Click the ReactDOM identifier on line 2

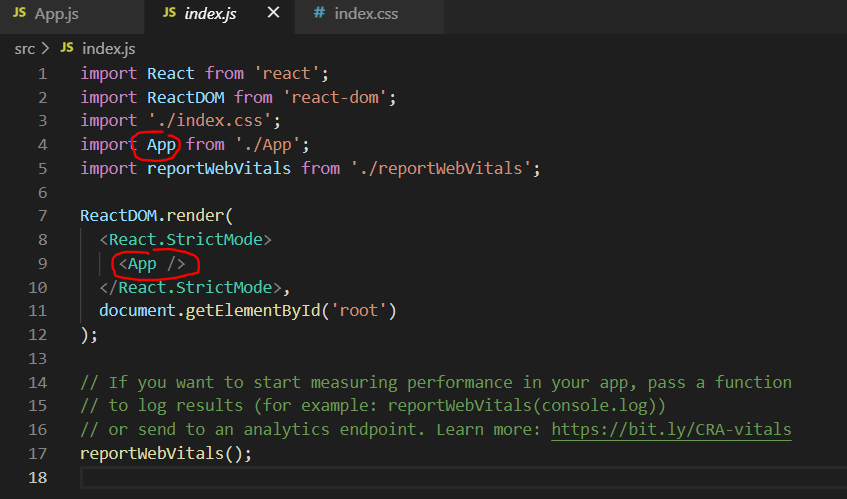click(x=186, y=97)
